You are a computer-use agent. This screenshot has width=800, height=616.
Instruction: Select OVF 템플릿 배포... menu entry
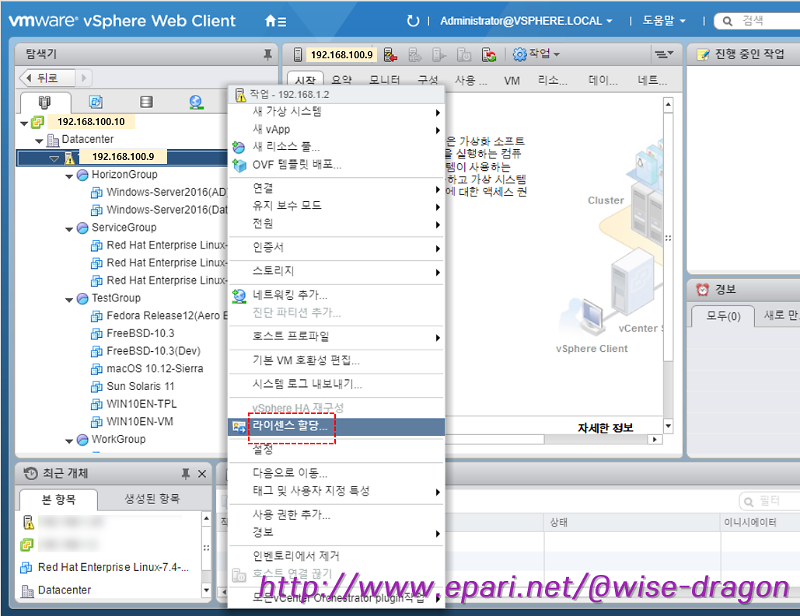[x=337, y=165]
